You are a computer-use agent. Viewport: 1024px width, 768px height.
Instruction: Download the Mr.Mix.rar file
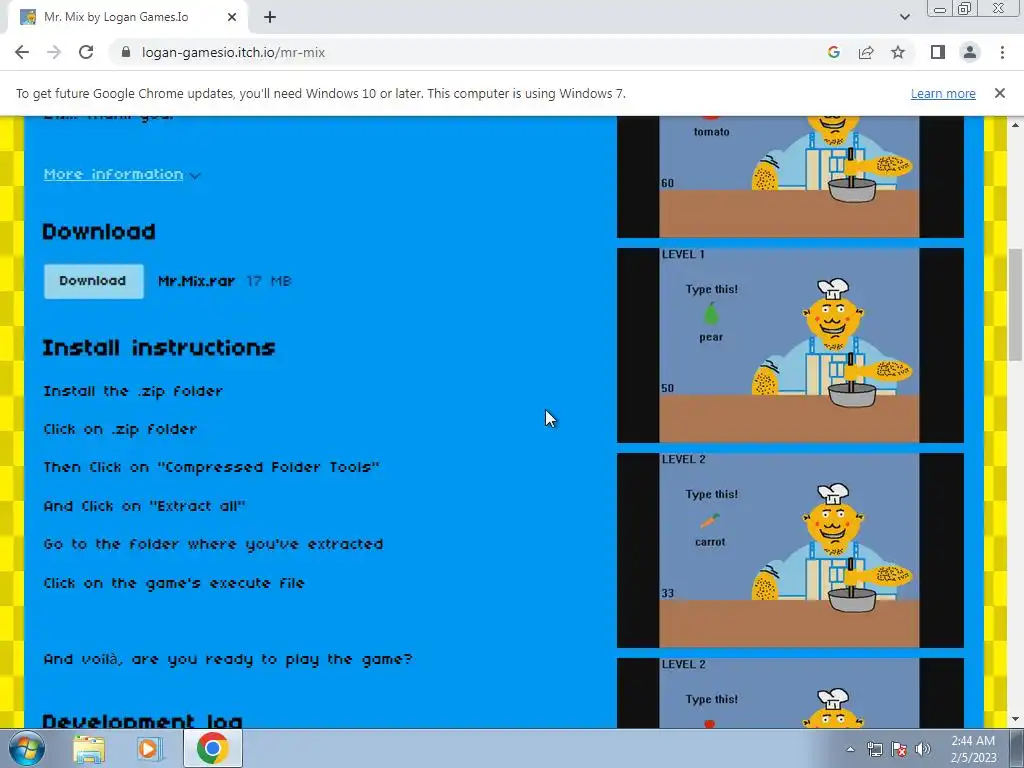coord(93,281)
